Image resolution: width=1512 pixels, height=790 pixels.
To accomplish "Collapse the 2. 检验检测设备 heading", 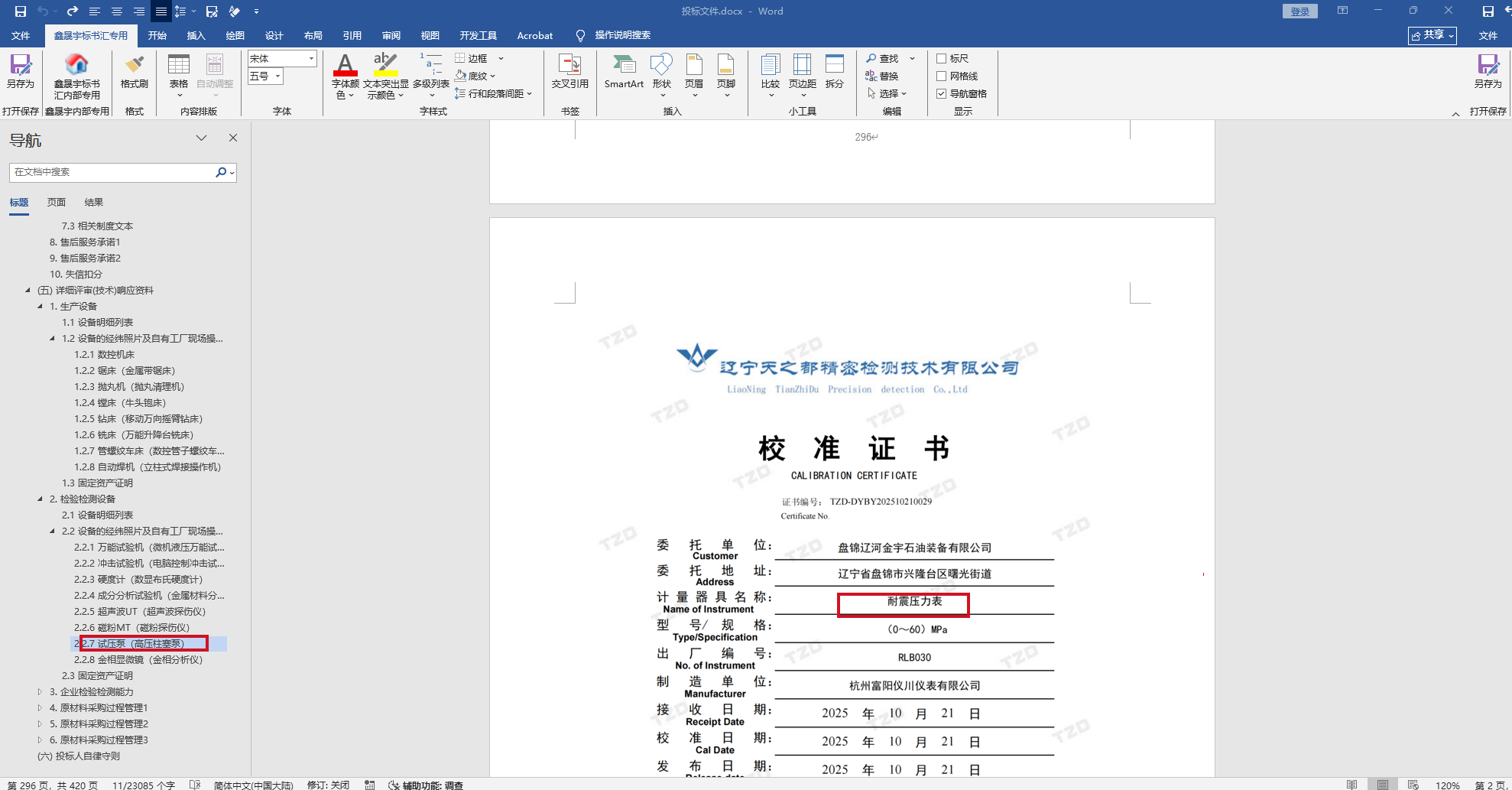I will 41,499.
